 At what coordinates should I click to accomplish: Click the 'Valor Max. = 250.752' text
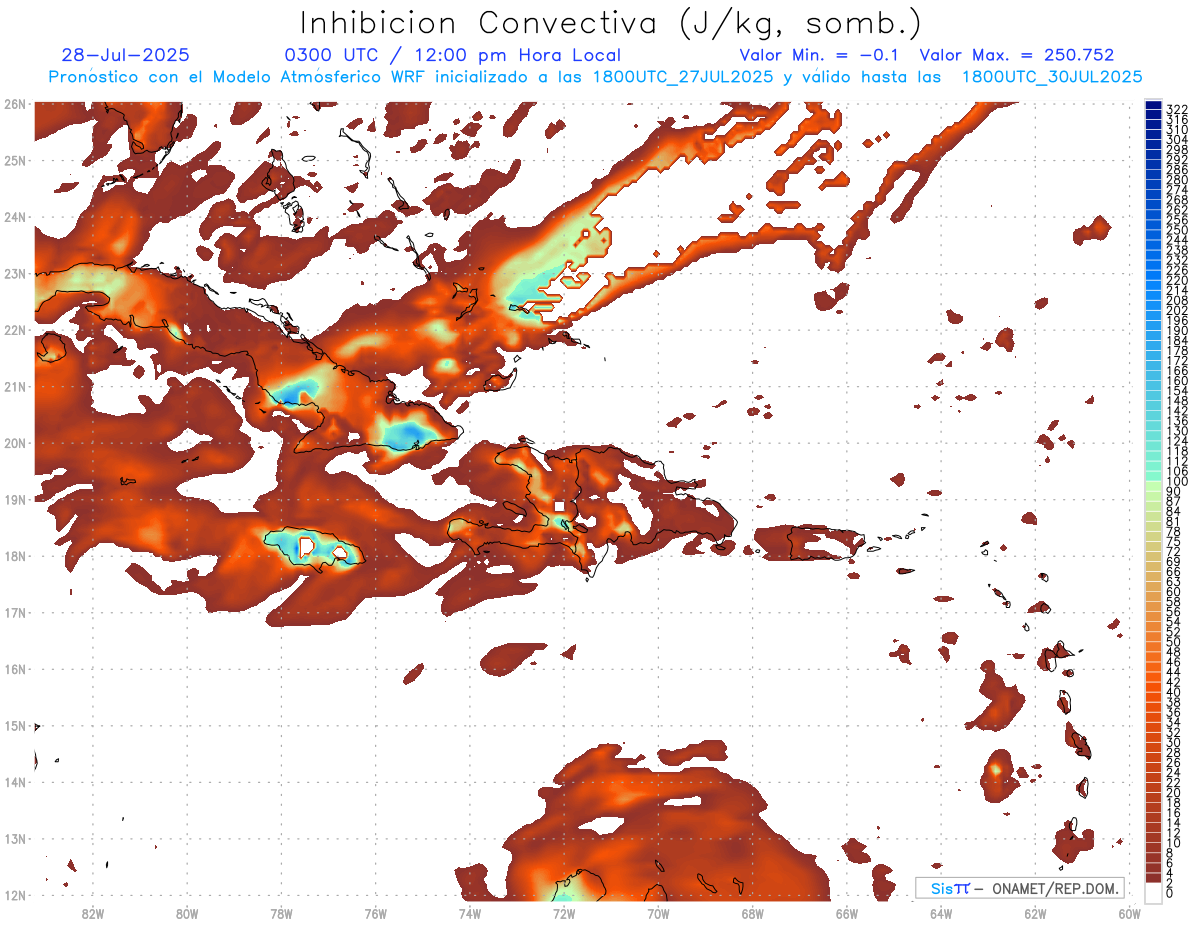[x=1017, y=56]
